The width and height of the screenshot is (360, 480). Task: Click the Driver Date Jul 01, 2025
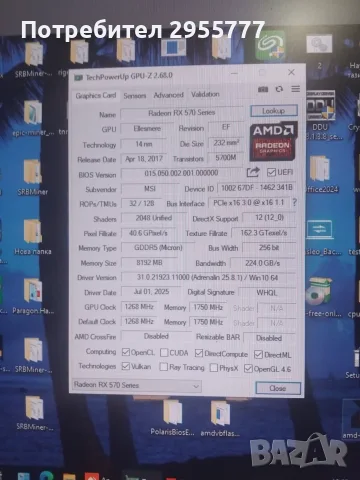[151, 292]
